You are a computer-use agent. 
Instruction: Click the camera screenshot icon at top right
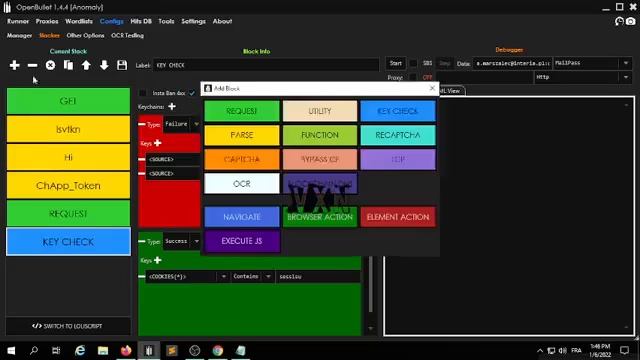point(631,21)
